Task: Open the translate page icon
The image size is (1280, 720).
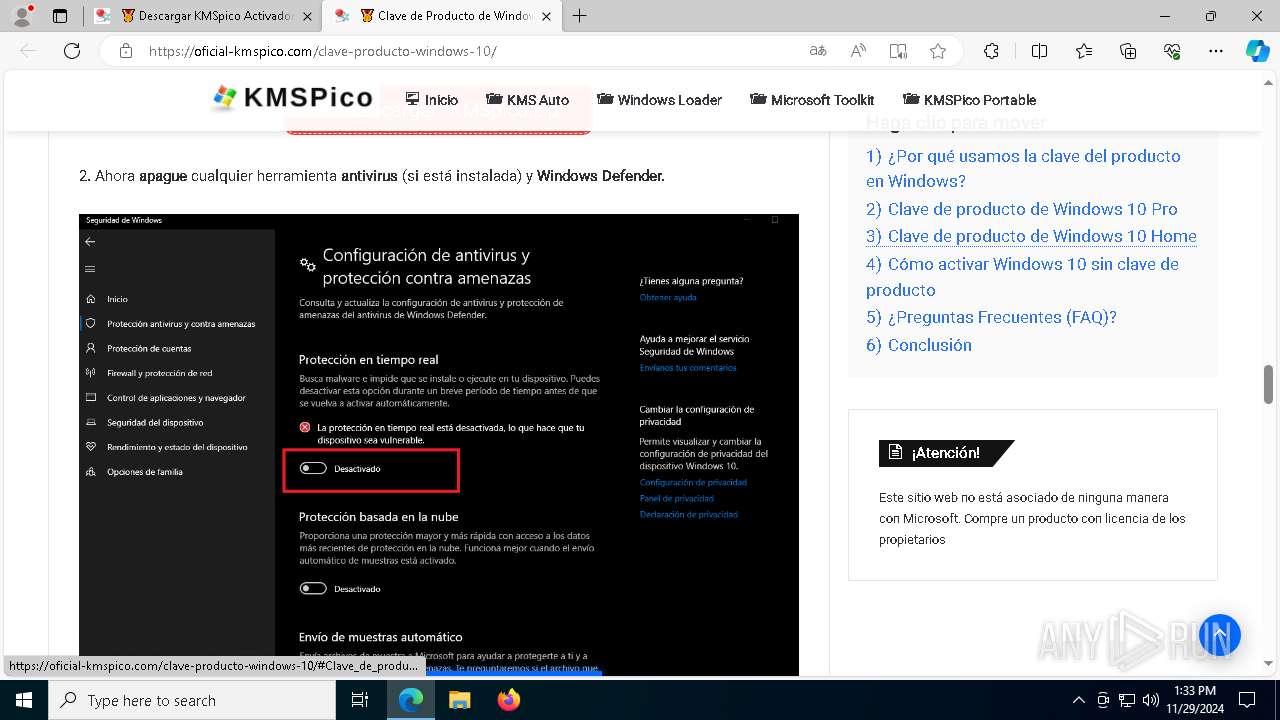Action: [x=818, y=51]
